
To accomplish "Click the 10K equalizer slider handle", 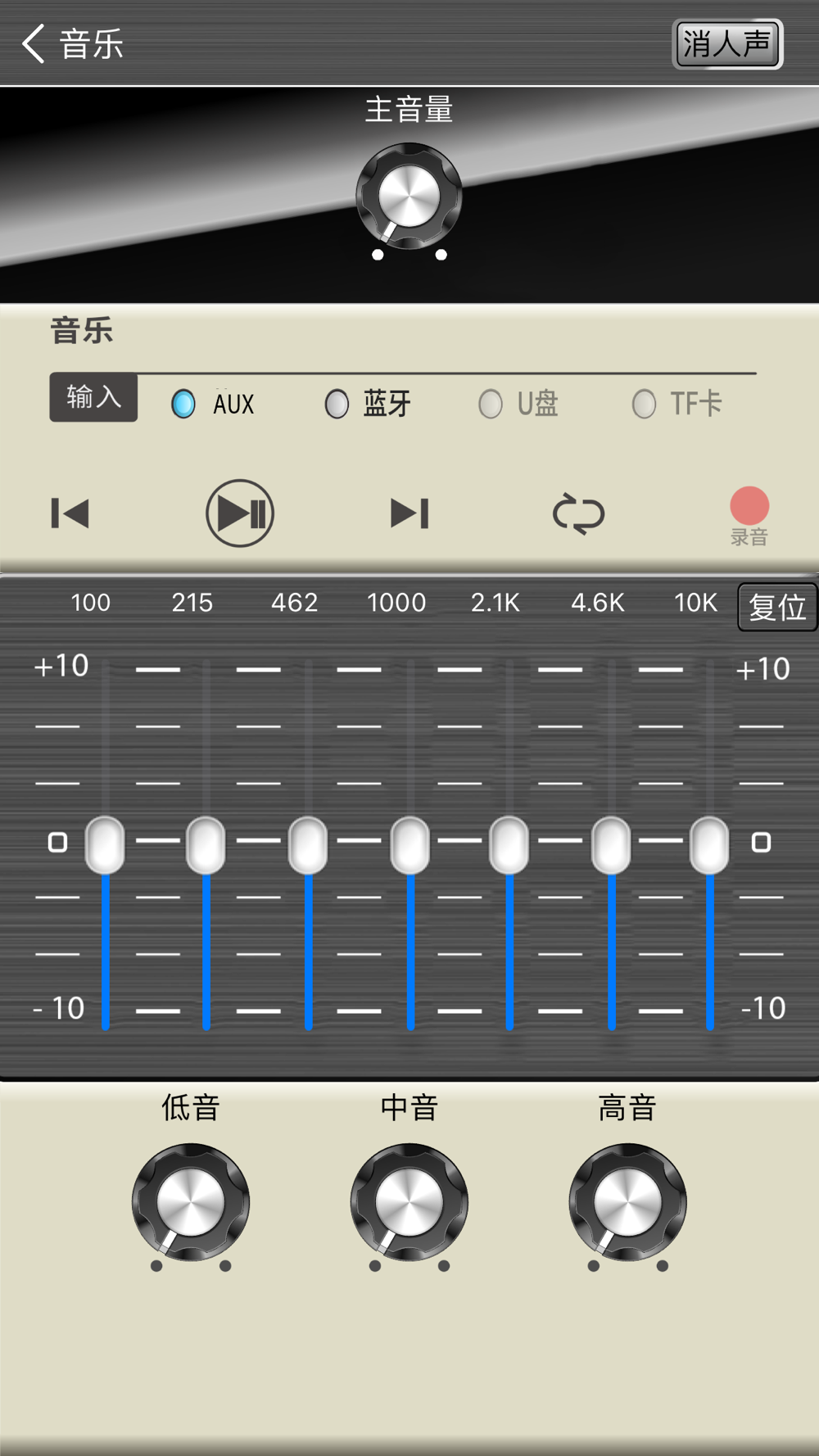I will tap(709, 845).
